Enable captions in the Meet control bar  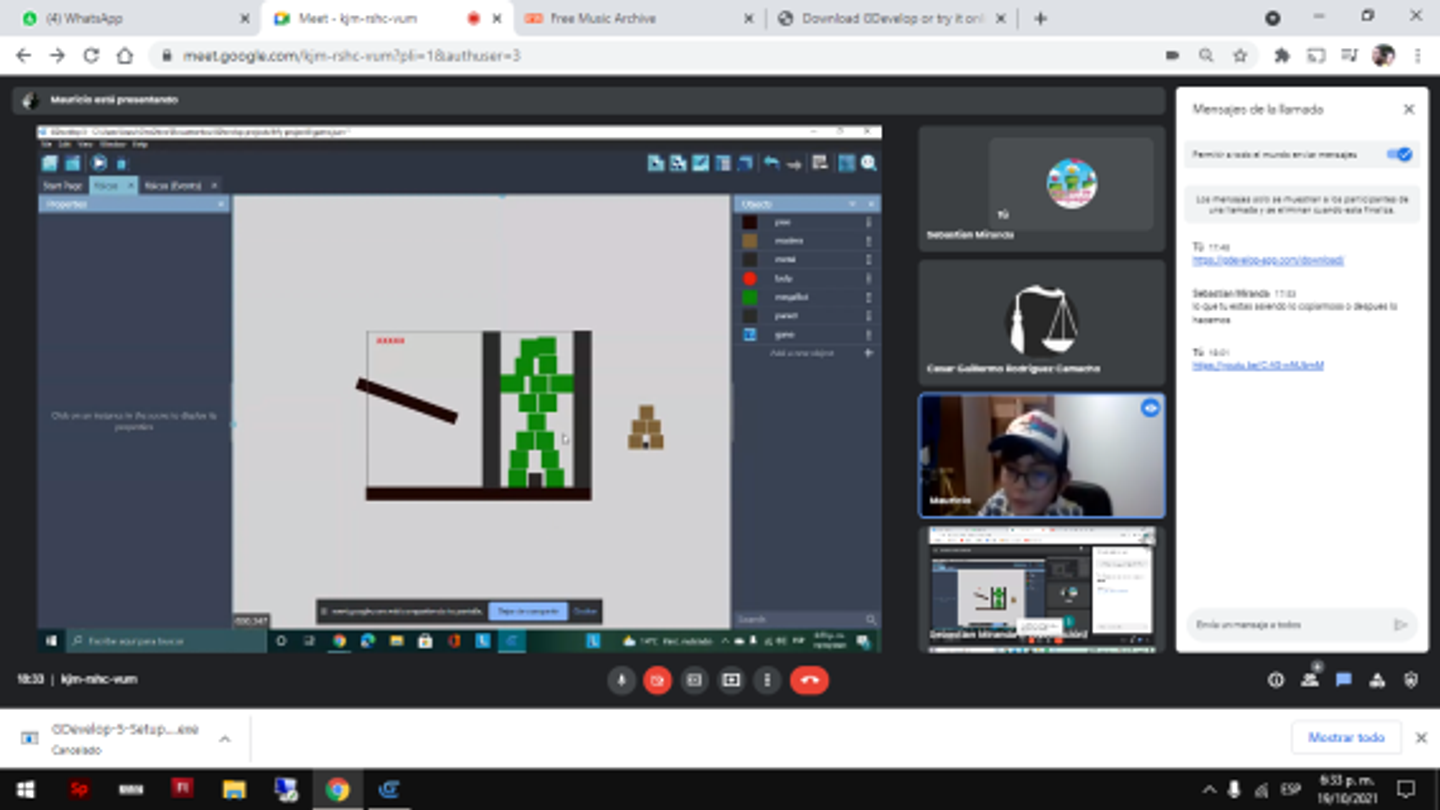pyautogui.click(x=694, y=680)
